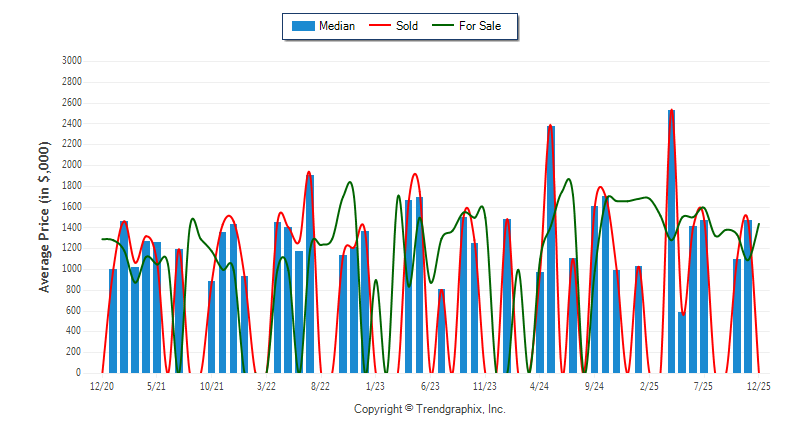Click the Copyright Trendgraphix, Inc. text

430,409
